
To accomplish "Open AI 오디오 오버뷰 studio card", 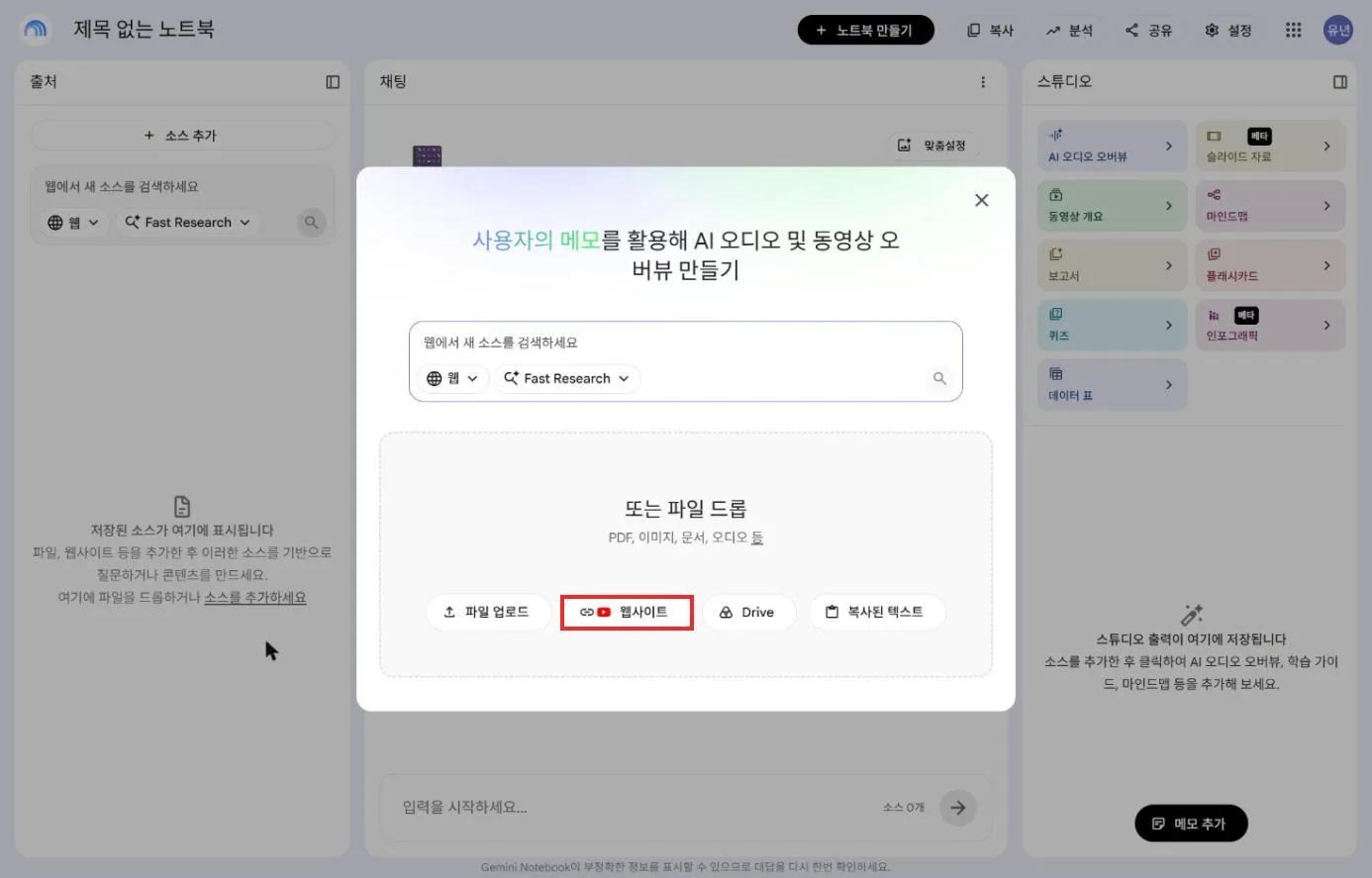I will [1112, 146].
